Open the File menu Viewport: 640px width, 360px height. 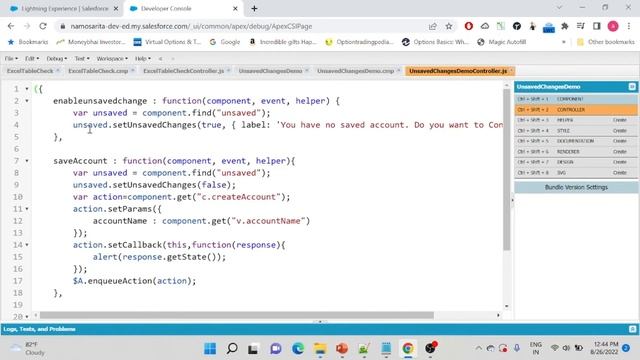(x=11, y=59)
